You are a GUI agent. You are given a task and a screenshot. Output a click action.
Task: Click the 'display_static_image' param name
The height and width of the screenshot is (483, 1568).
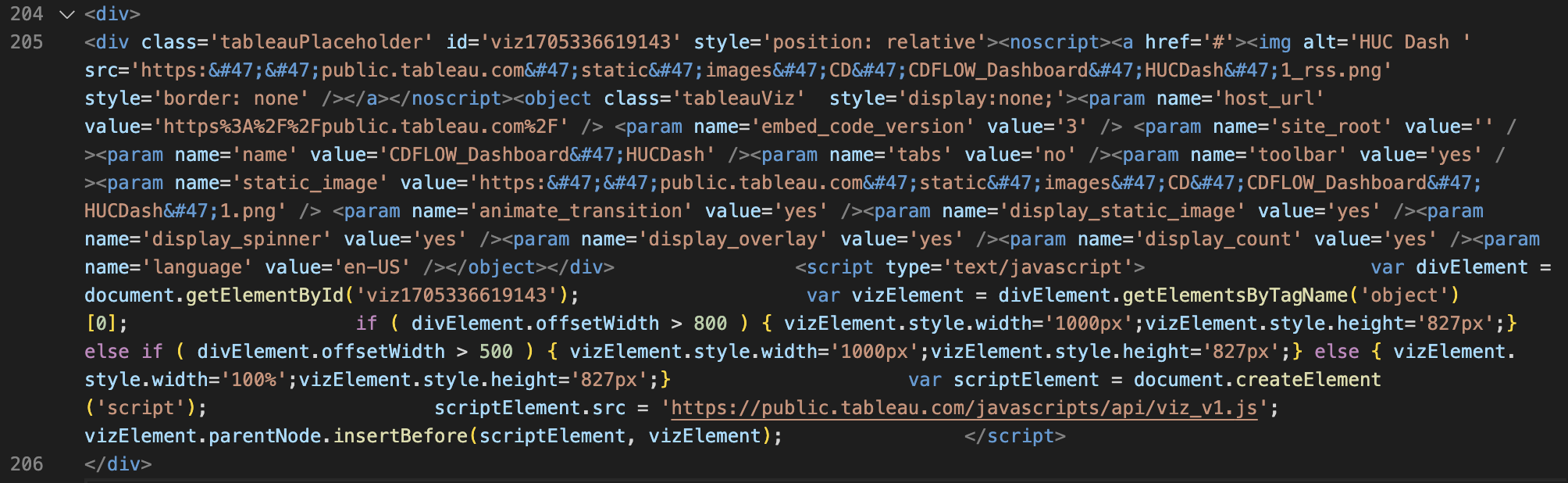click(1122, 211)
